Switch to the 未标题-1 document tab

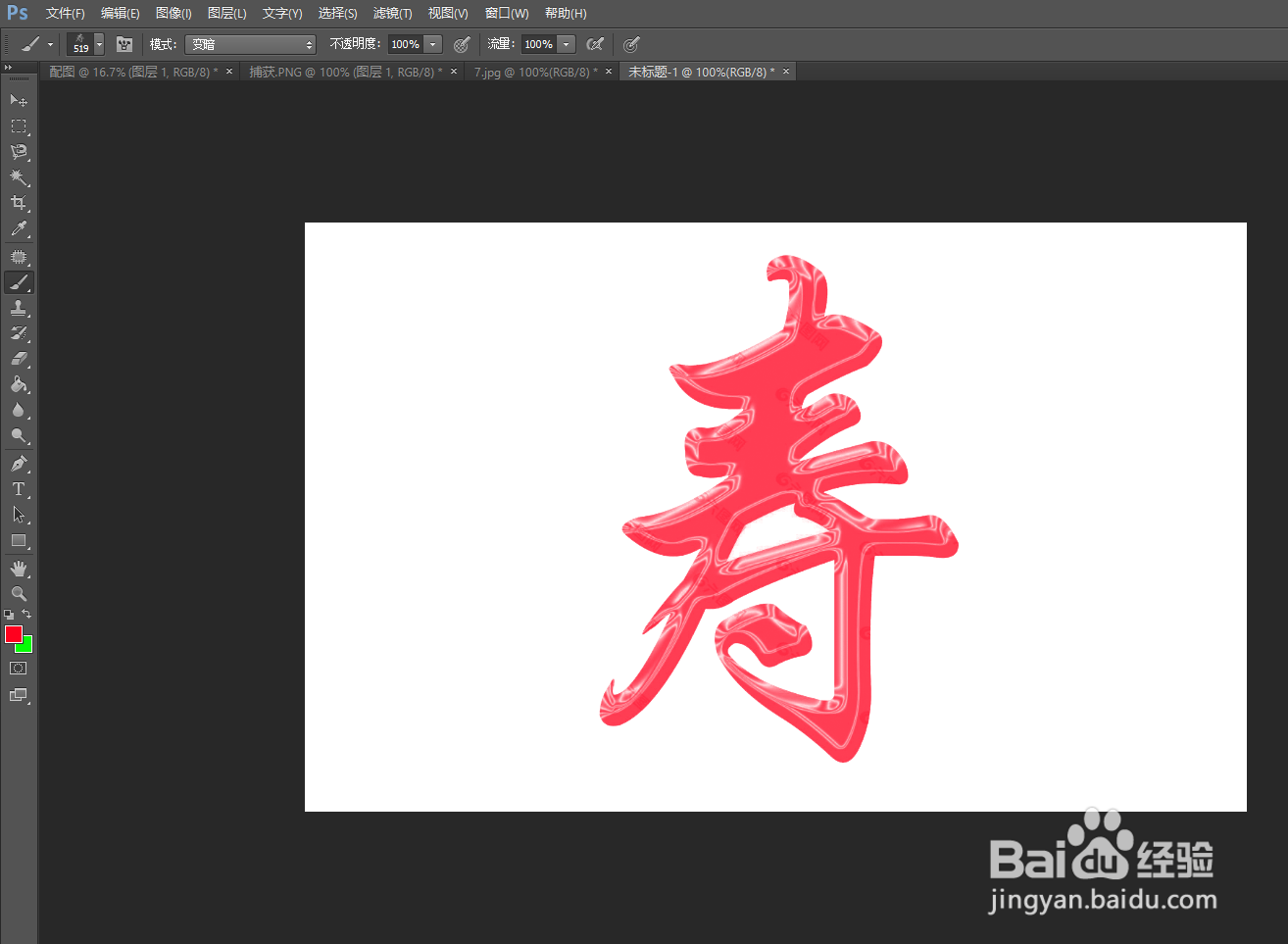coord(701,72)
